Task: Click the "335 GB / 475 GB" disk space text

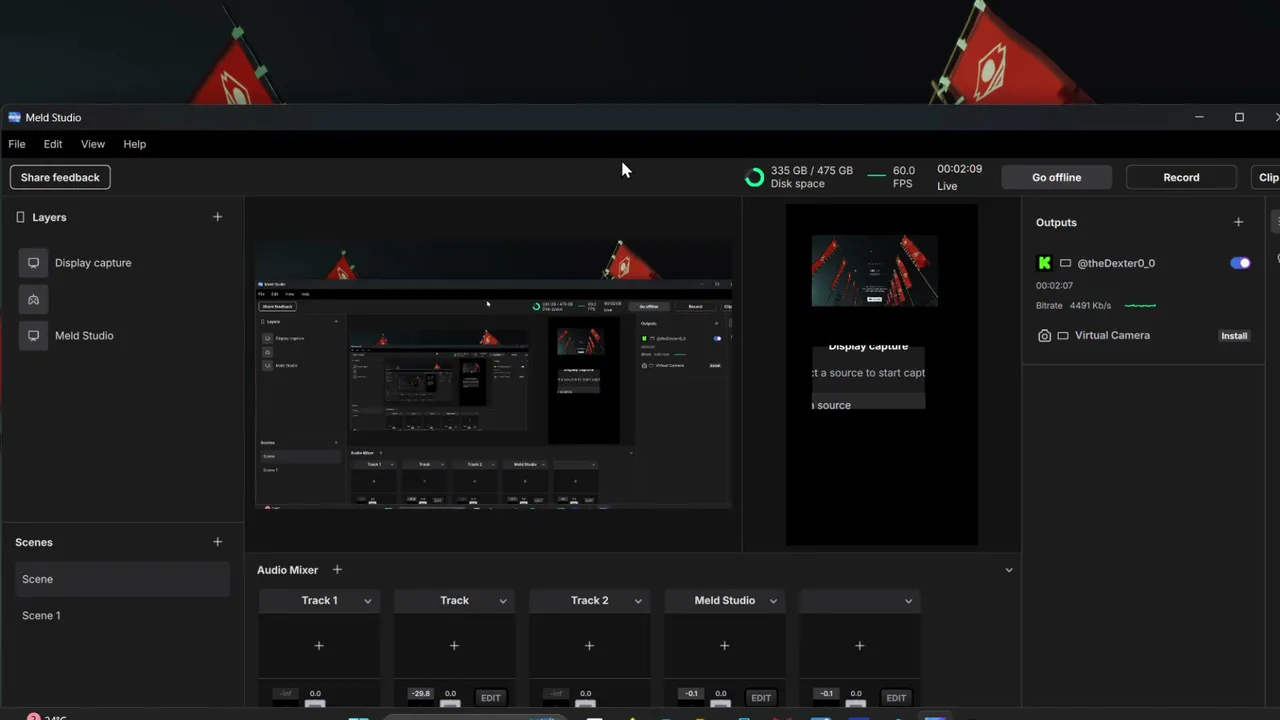Action: pos(812,171)
